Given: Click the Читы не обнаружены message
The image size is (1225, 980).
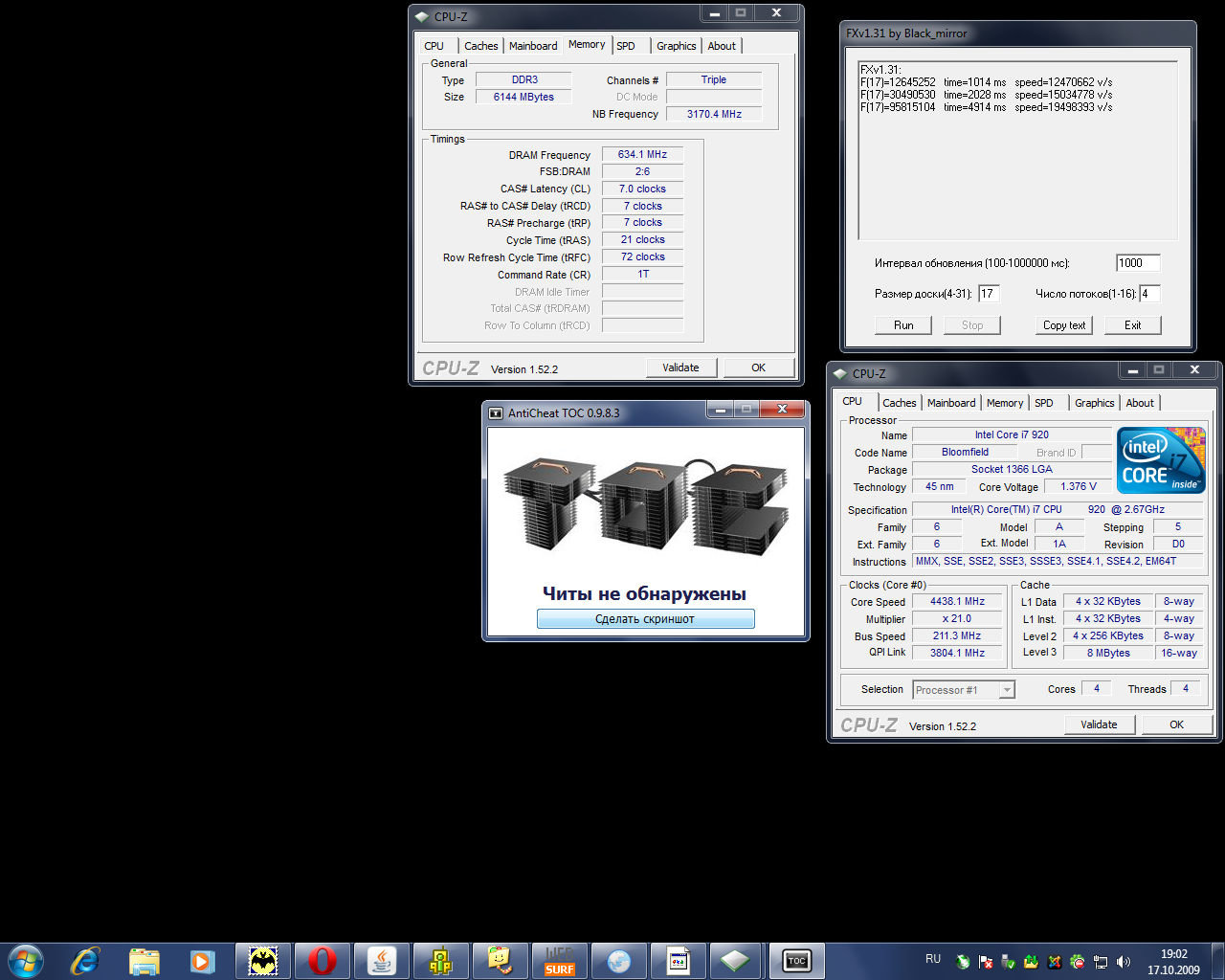Looking at the screenshot, I should coord(644,593).
